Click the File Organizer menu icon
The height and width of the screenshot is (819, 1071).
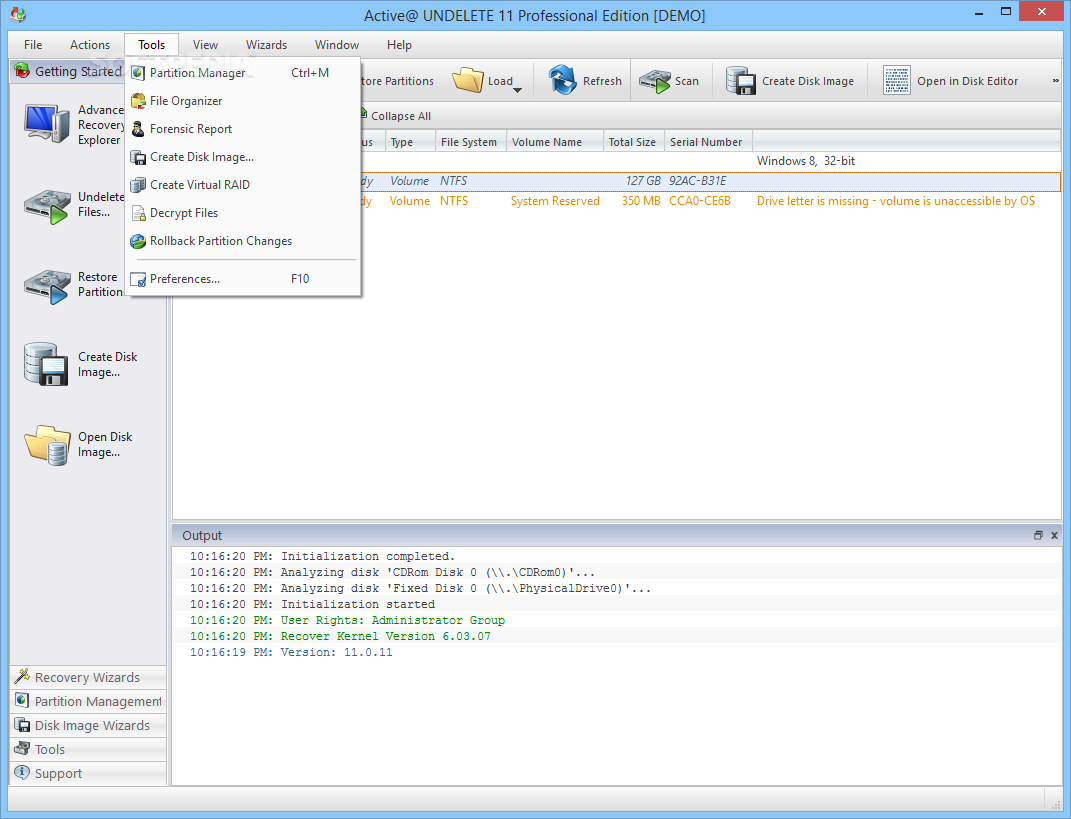pos(138,100)
